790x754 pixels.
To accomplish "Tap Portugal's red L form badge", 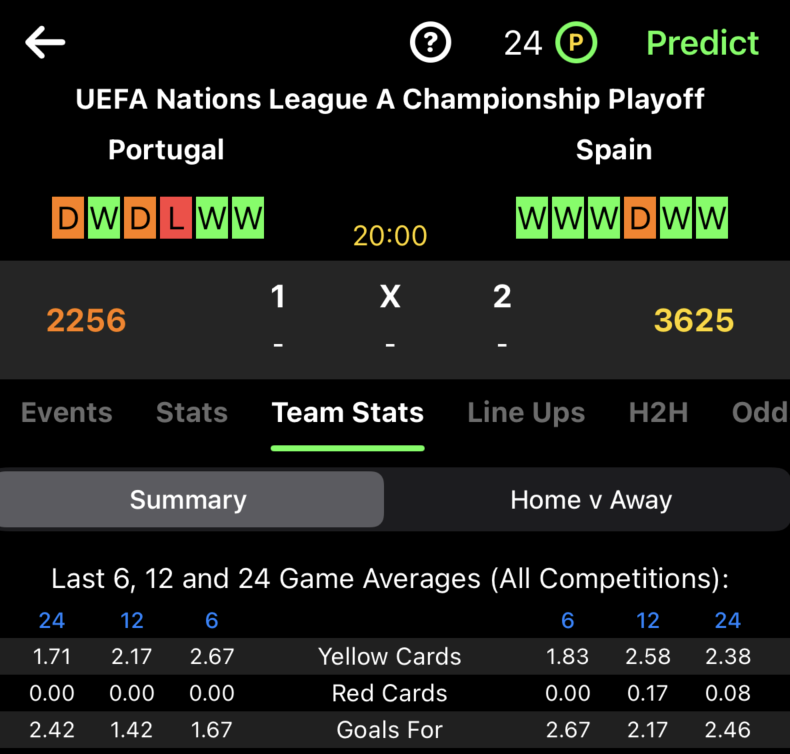I will [x=176, y=218].
